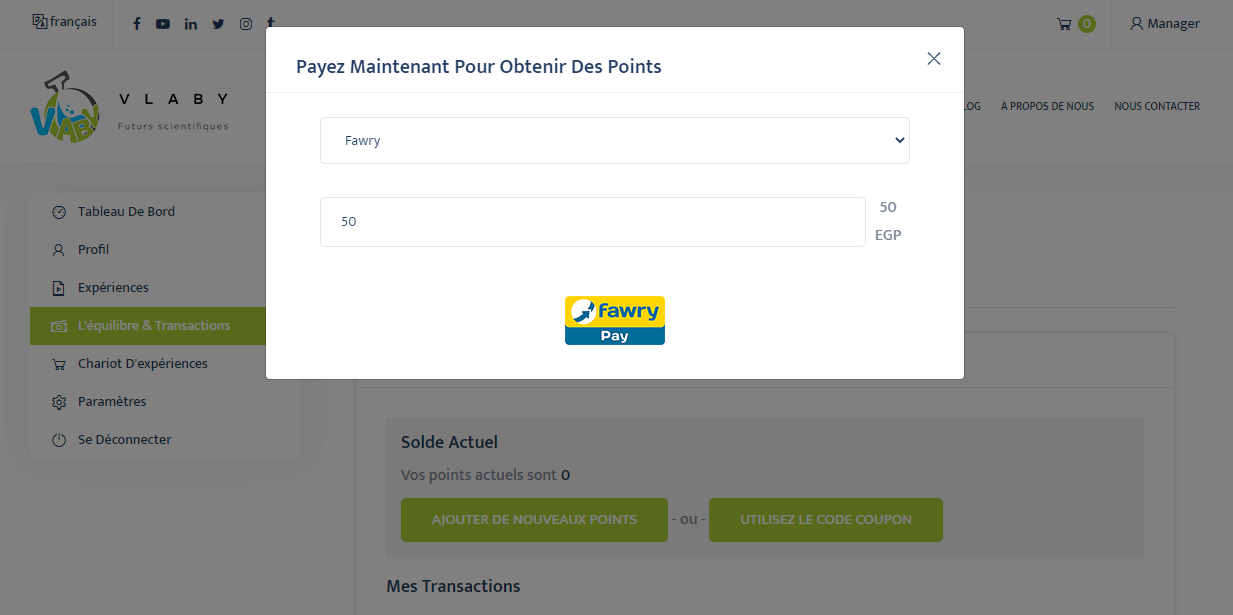Click the Fawry Pay logo button
This screenshot has height=615, width=1233.
tap(615, 320)
